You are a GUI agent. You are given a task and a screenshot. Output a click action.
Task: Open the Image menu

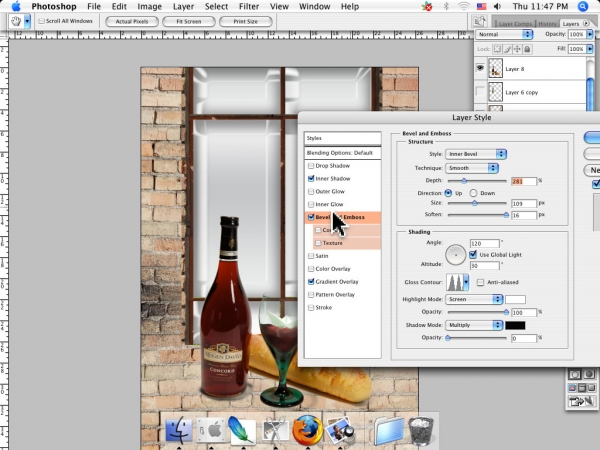click(x=149, y=7)
